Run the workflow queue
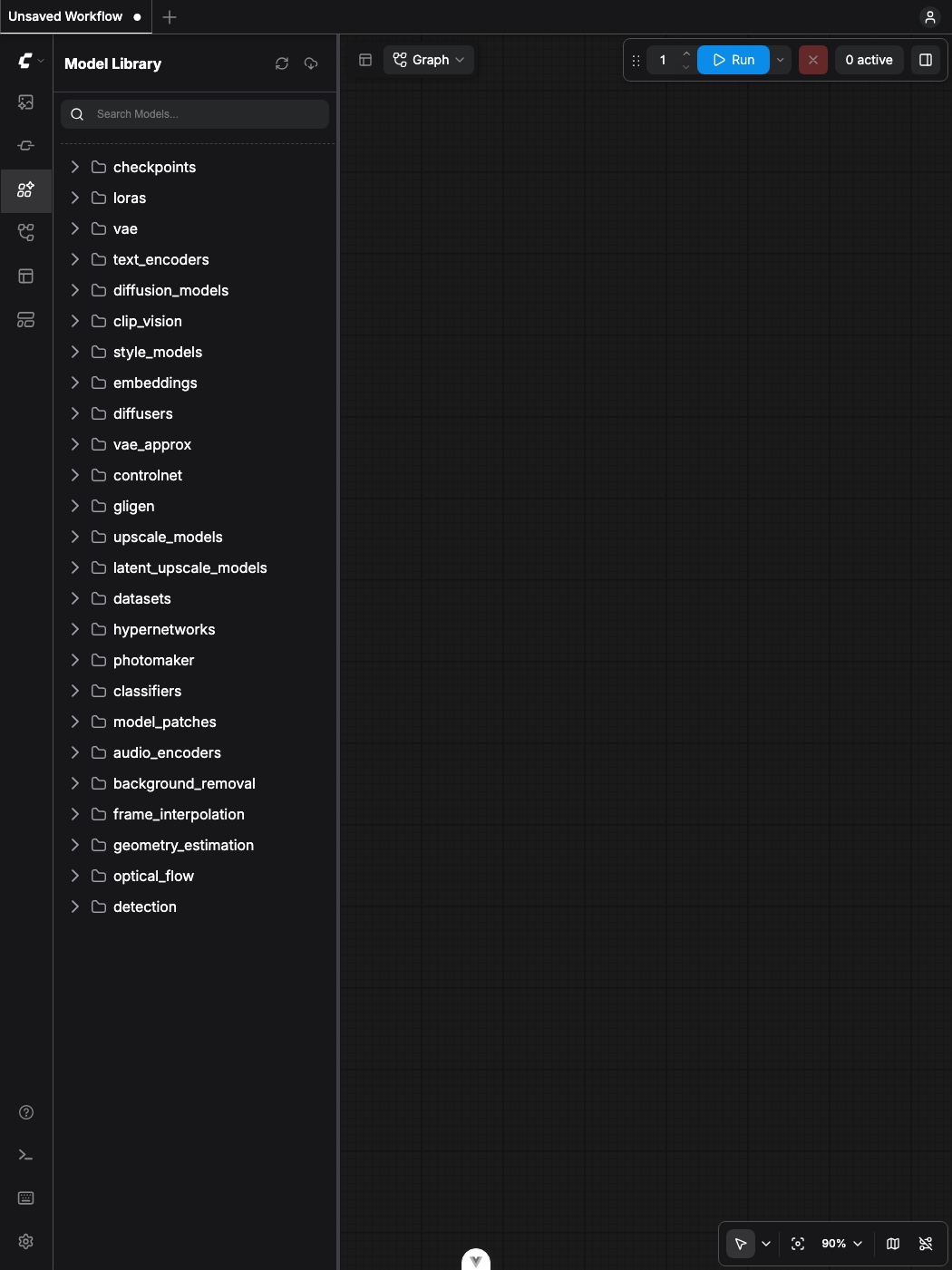Screen dimensions: 952x1270 click(733, 60)
